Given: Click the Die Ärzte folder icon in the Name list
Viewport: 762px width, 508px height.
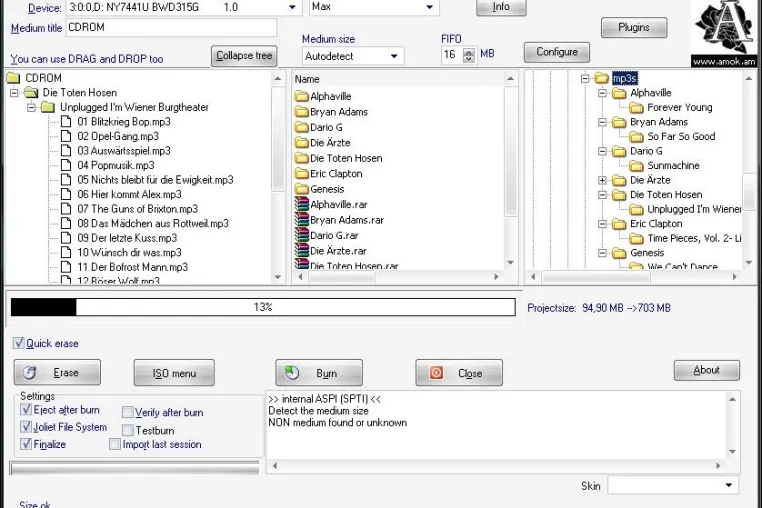Looking at the screenshot, I should click(x=302, y=143).
